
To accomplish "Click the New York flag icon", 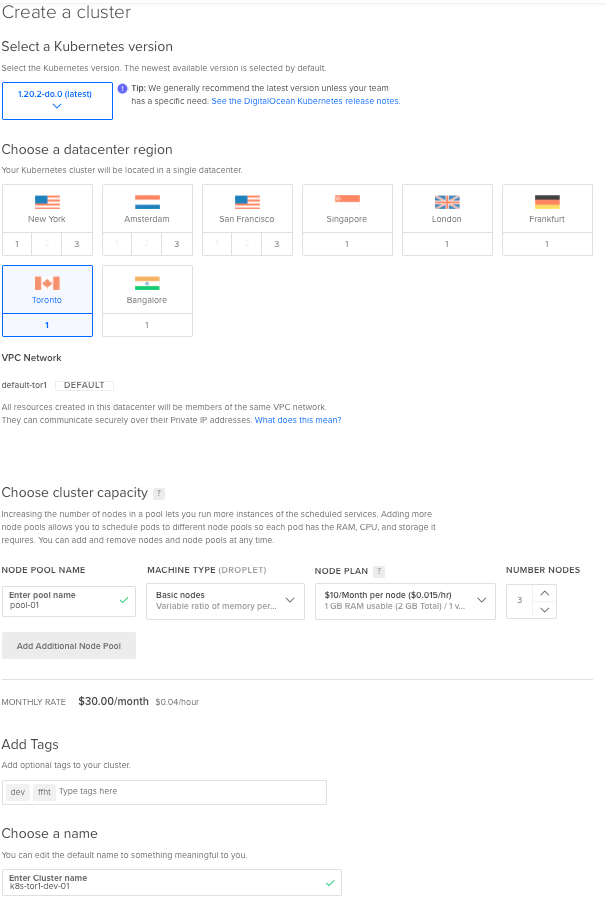I will [x=47, y=201].
